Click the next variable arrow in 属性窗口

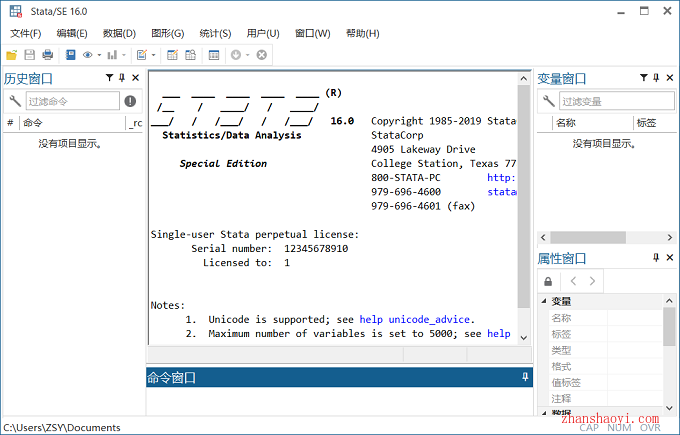pos(592,281)
